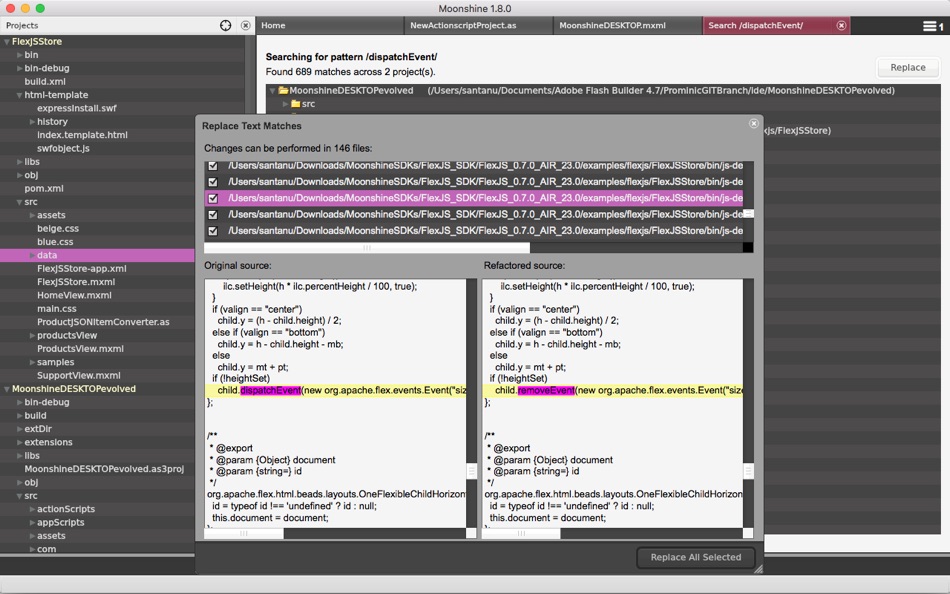Close the Replace Text Matches dialog
Screen dimensions: 950x594
(x=754, y=124)
